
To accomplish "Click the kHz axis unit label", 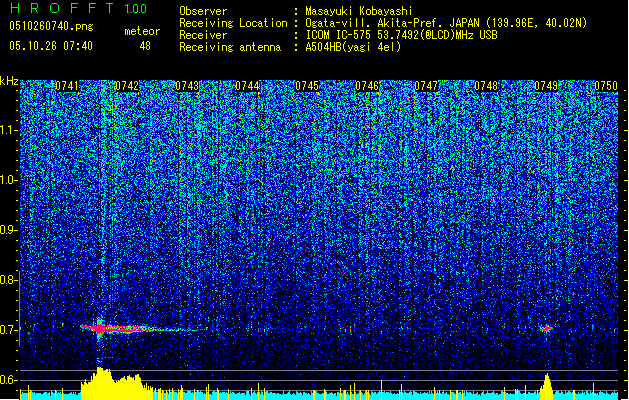I will pos(9,81).
